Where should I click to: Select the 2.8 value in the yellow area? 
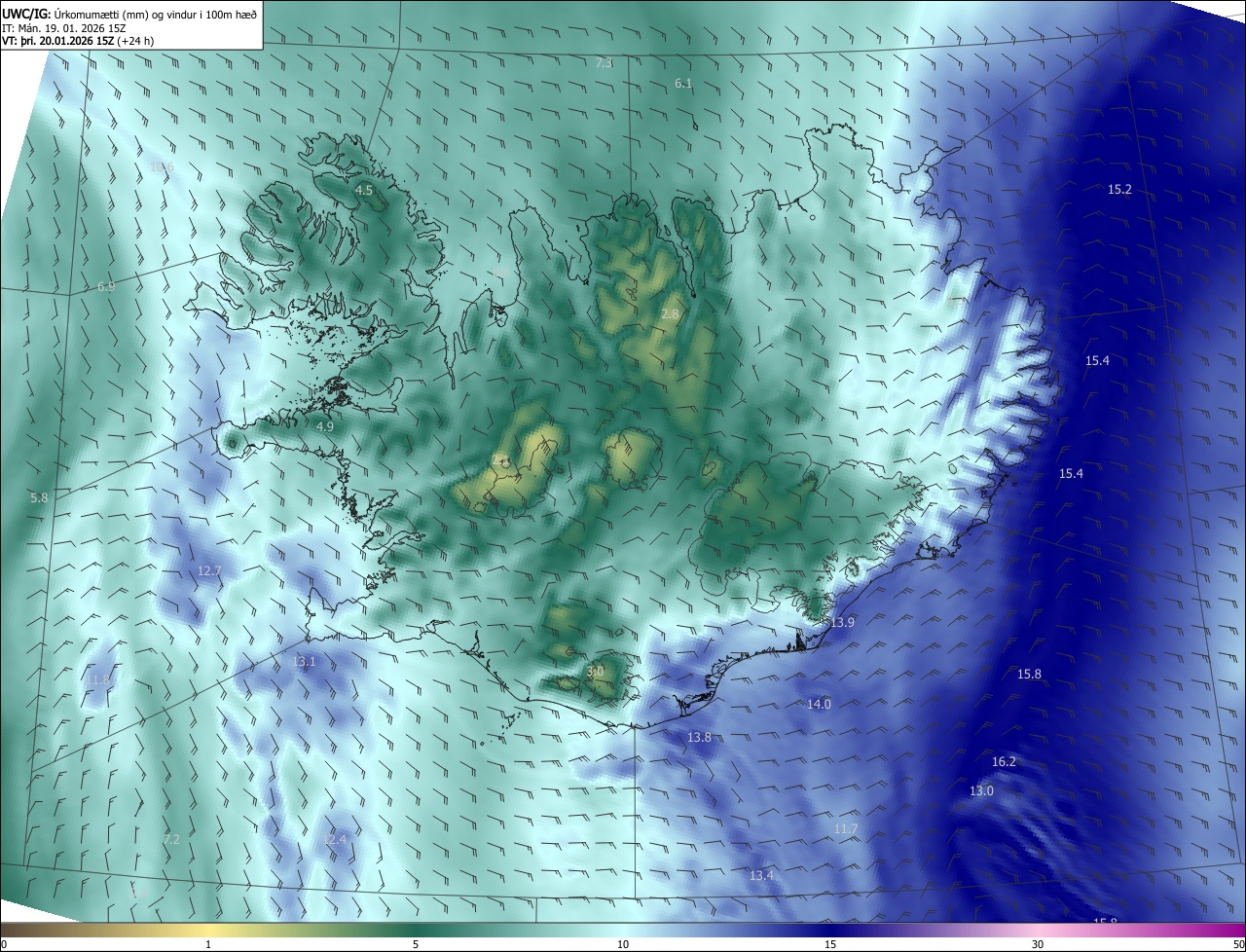[x=670, y=313]
